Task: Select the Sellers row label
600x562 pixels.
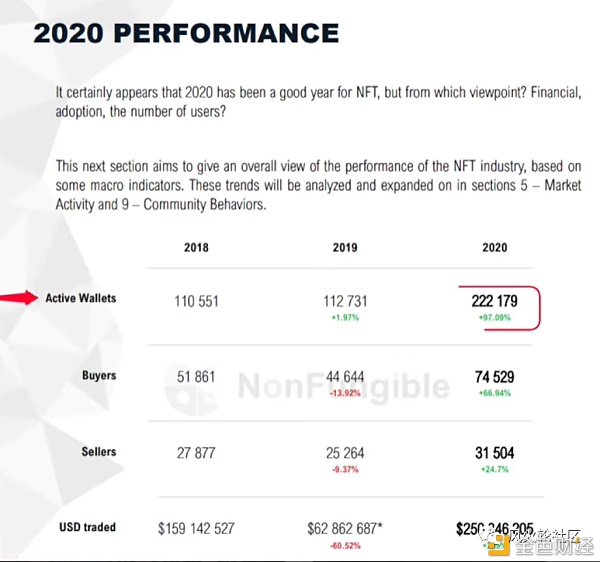Action: click(99, 452)
